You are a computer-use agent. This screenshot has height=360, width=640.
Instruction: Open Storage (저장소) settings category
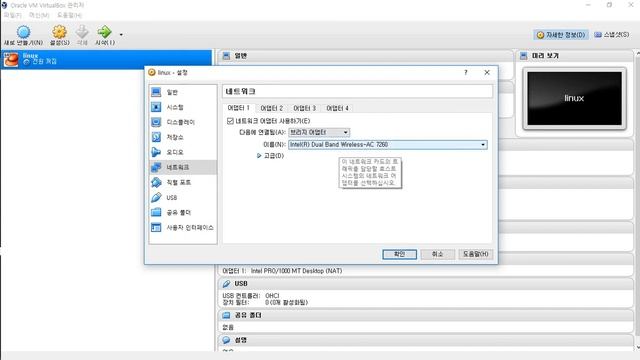tap(183, 138)
